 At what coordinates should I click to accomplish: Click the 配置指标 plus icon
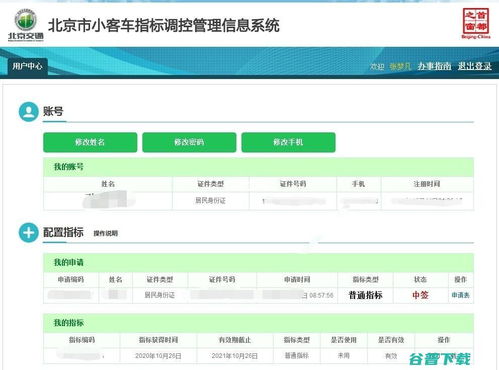tap(29, 232)
